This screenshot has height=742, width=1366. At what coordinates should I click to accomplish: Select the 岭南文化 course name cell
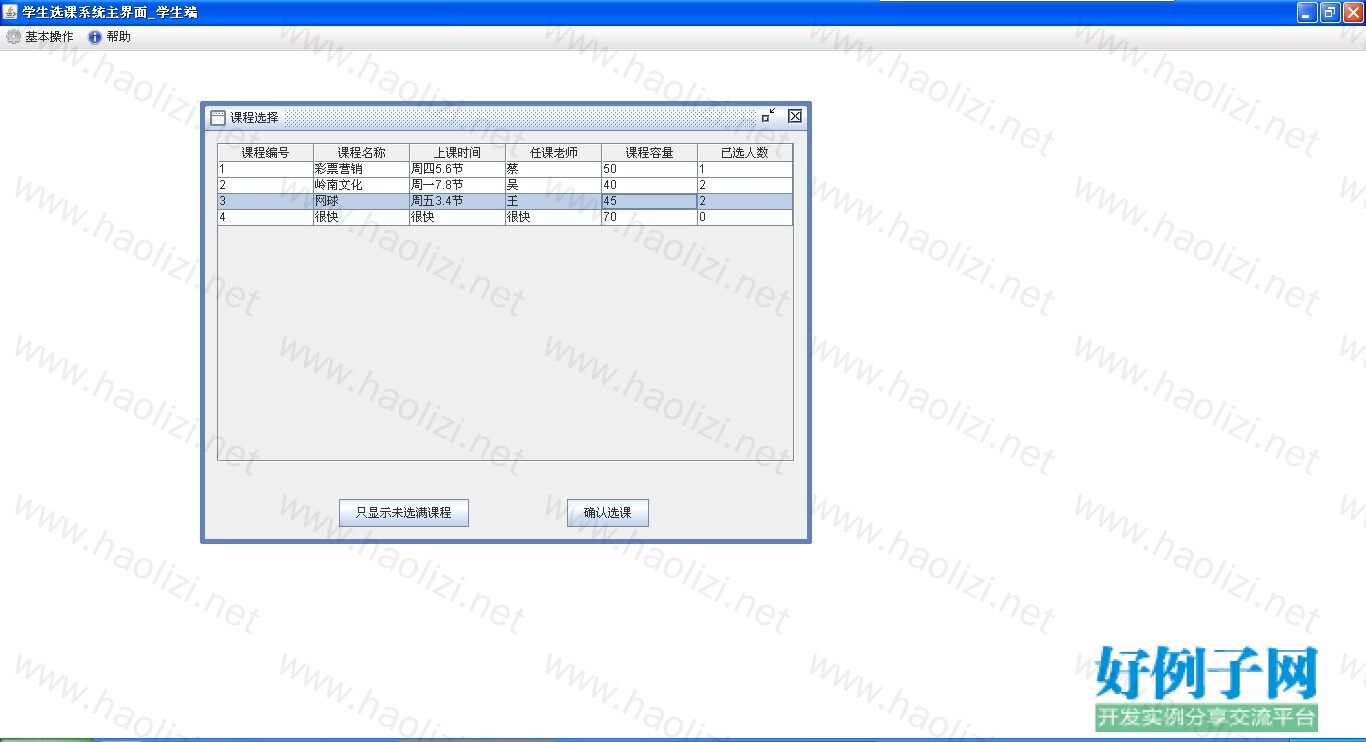click(x=361, y=185)
